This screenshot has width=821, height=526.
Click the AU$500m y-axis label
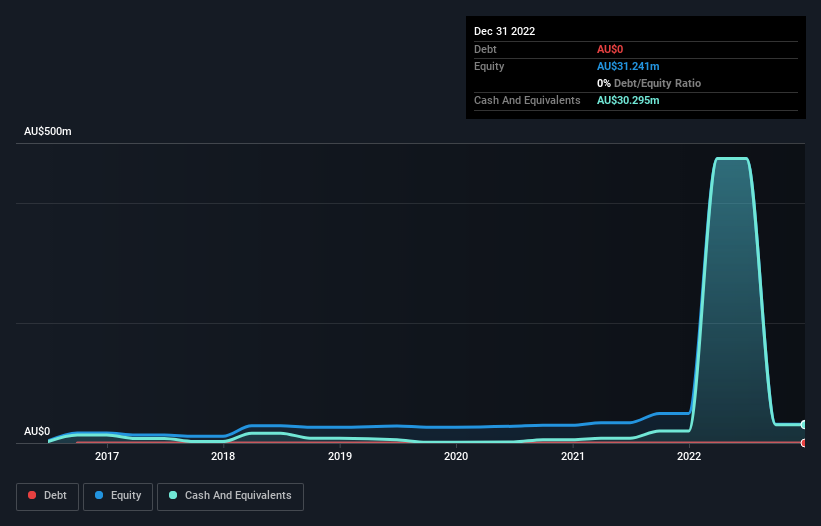48,131
